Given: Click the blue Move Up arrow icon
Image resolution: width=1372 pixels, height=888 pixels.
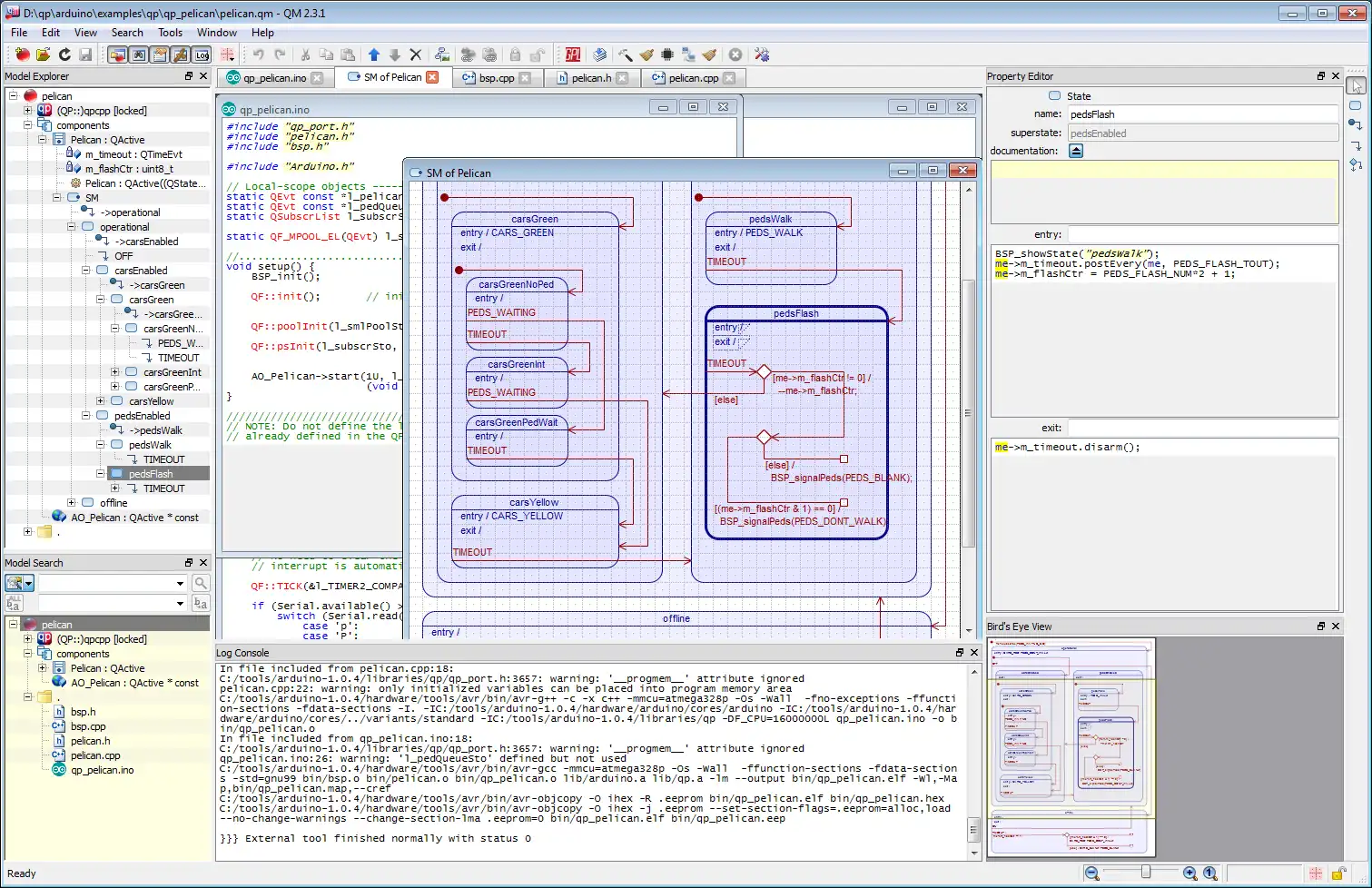Looking at the screenshot, I should click(x=373, y=55).
